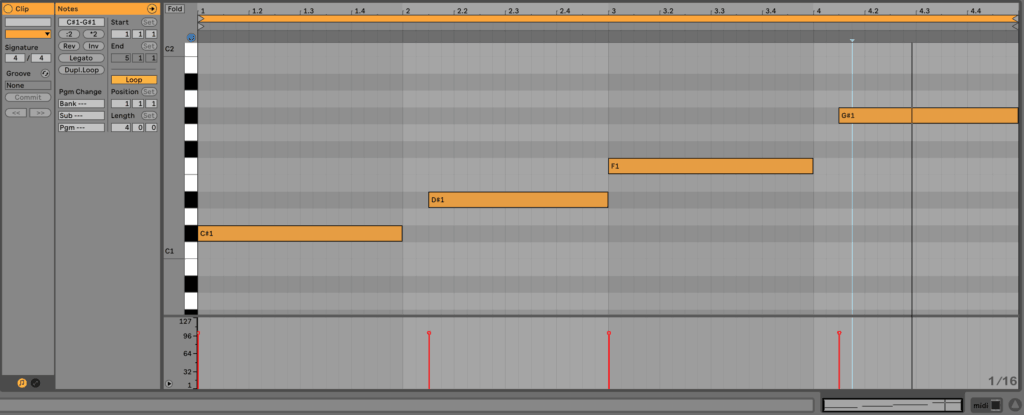The height and width of the screenshot is (415, 1024).
Task: Click the Inv invert notes button
Action: click(x=93, y=46)
